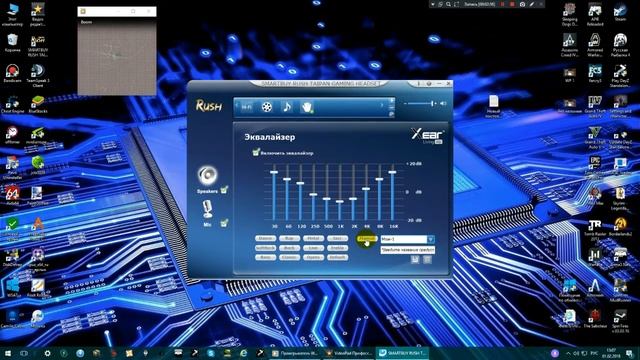Viewport: 640px width, 360px height.
Task: Open the Armored Warfare desktop icon
Action: click(x=595, y=46)
